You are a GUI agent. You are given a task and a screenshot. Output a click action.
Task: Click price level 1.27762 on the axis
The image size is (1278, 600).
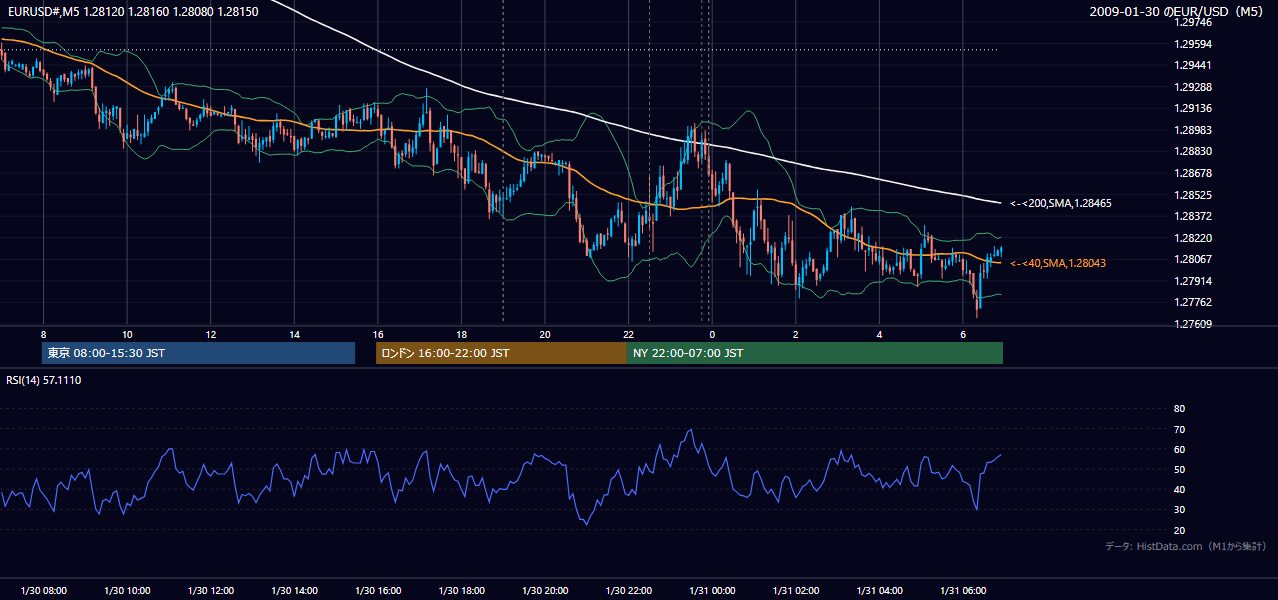[1194, 302]
